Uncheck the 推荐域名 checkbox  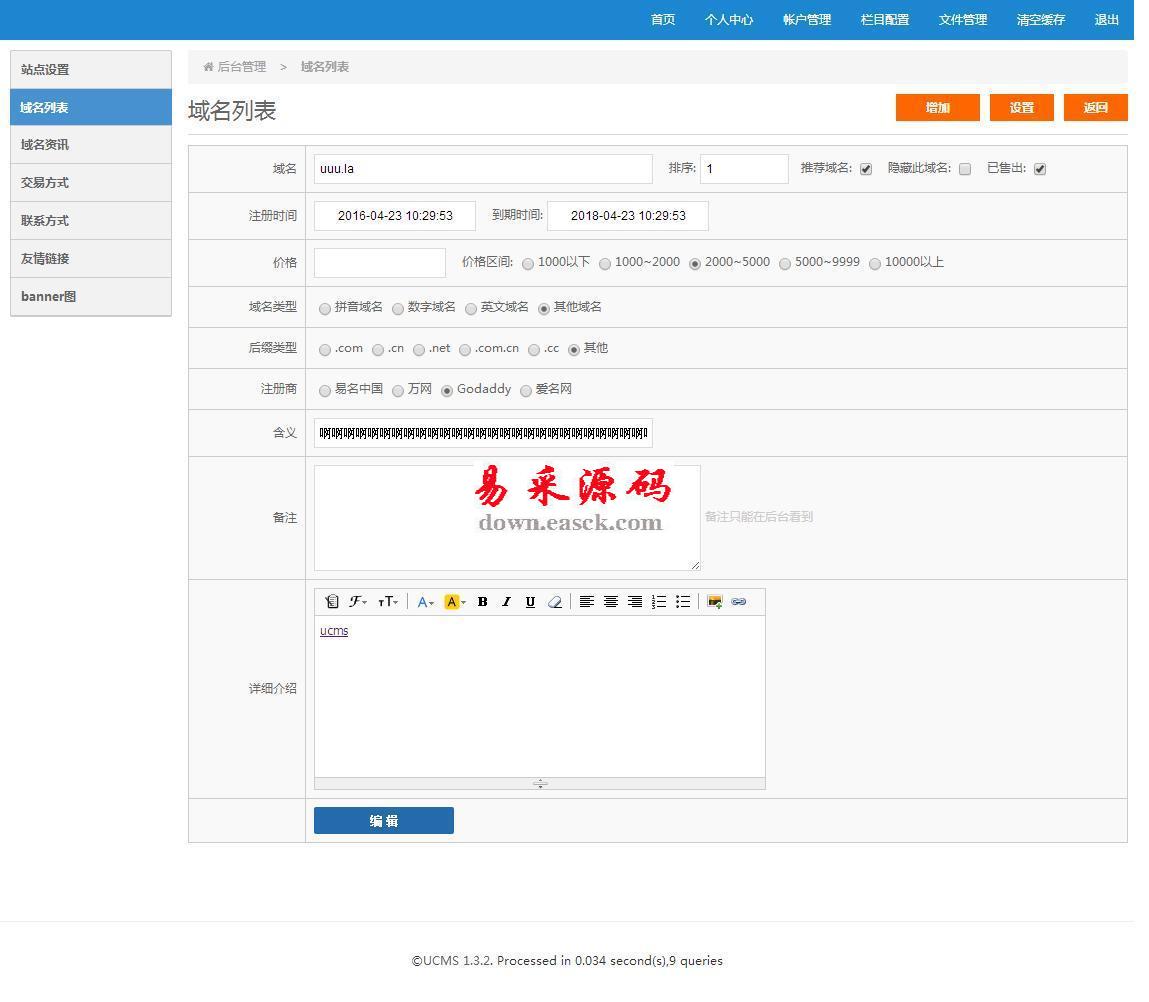click(866, 169)
